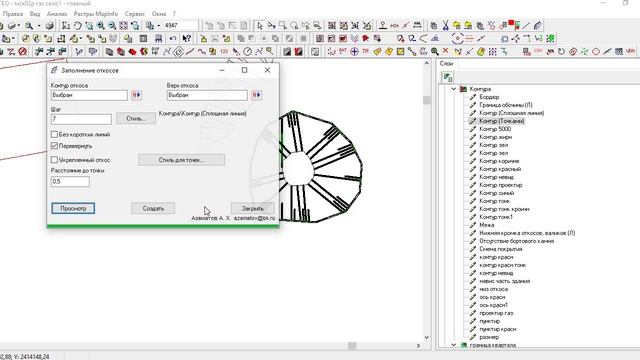Open the Анализ menu
This screenshot has height=360, width=640.
[57, 13]
